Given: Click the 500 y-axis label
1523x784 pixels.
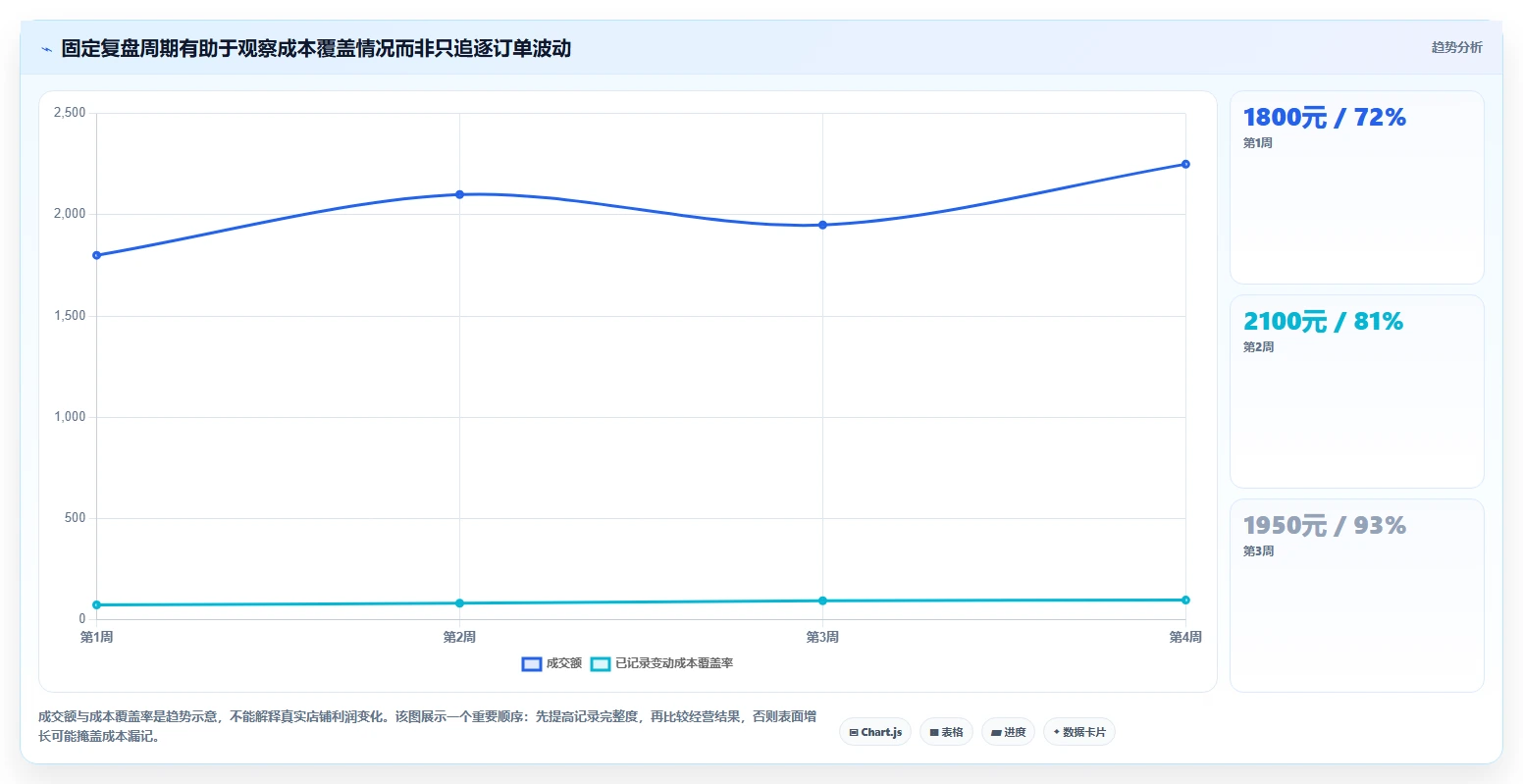Looking at the screenshot, I should pos(76,518).
